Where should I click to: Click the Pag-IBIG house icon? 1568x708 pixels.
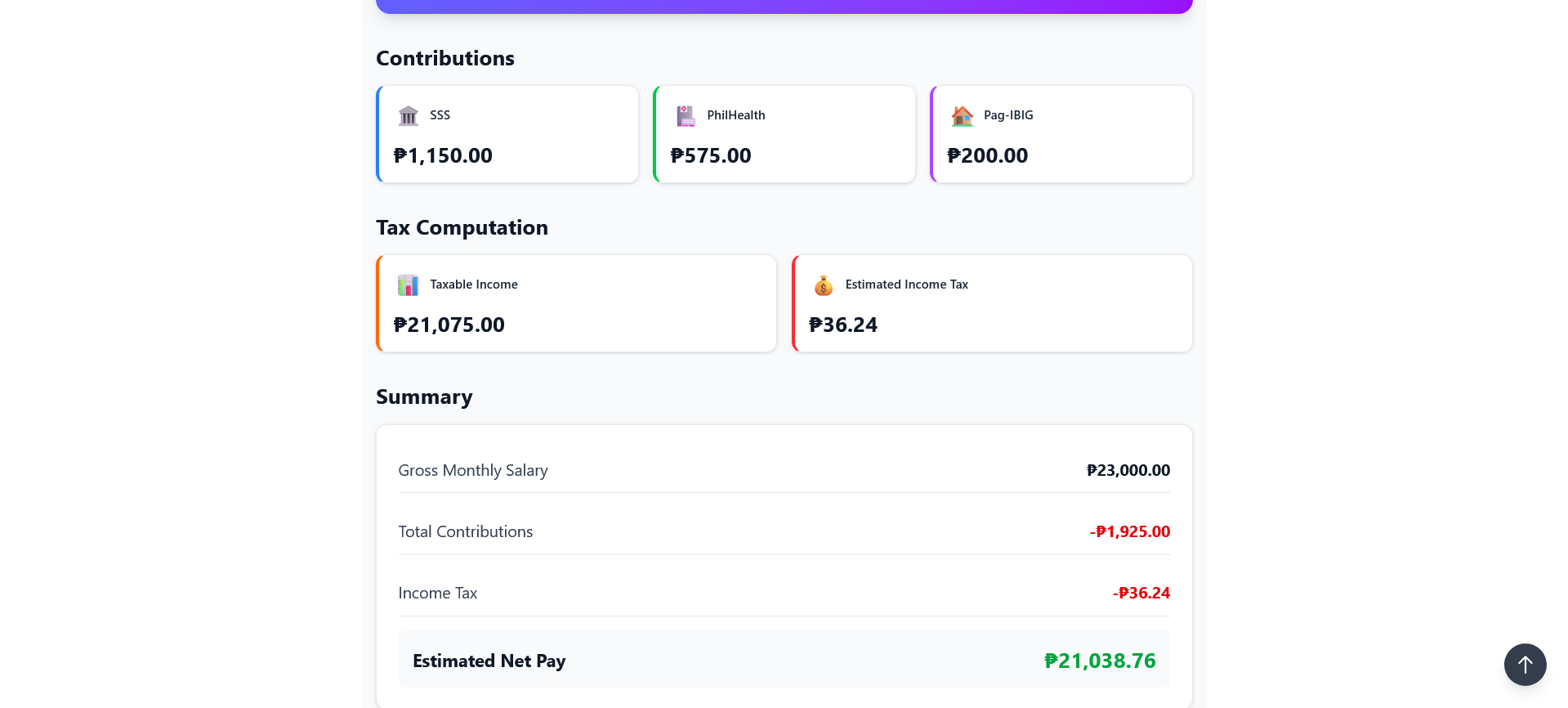tap(962, 115)
